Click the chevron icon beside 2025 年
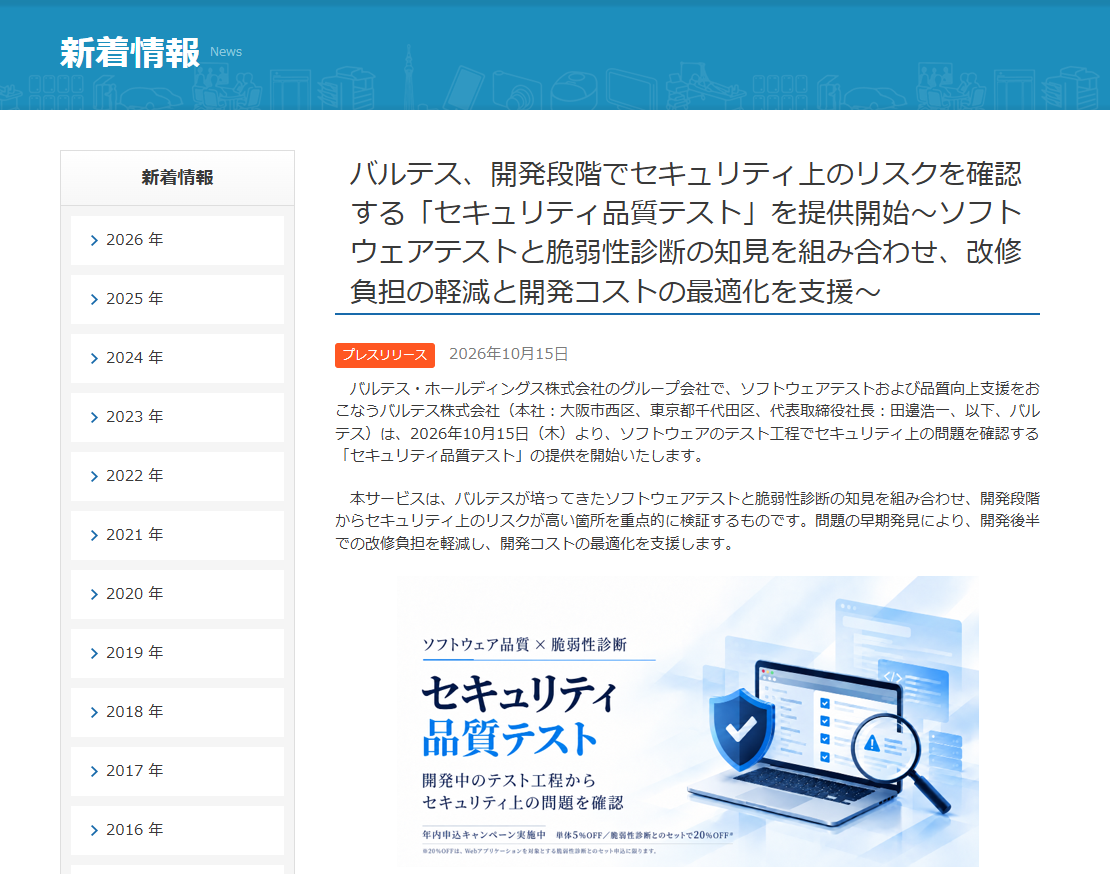This screenshot has height=874, width=1110. point(94,299)
